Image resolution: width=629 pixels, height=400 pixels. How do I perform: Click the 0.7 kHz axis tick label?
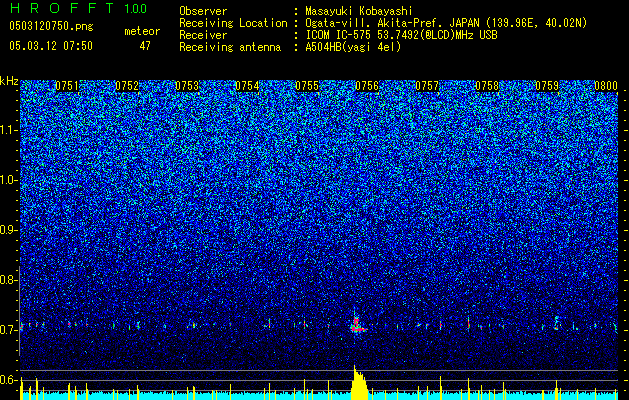coord(9,330)
